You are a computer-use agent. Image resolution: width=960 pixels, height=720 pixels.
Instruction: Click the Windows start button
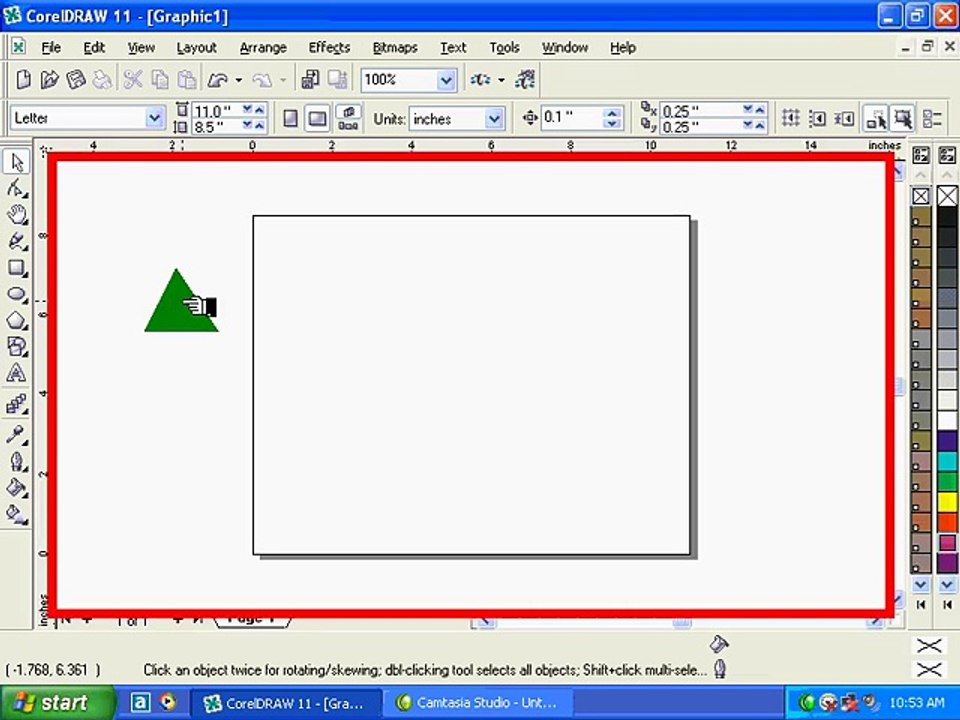pos(57,702)
